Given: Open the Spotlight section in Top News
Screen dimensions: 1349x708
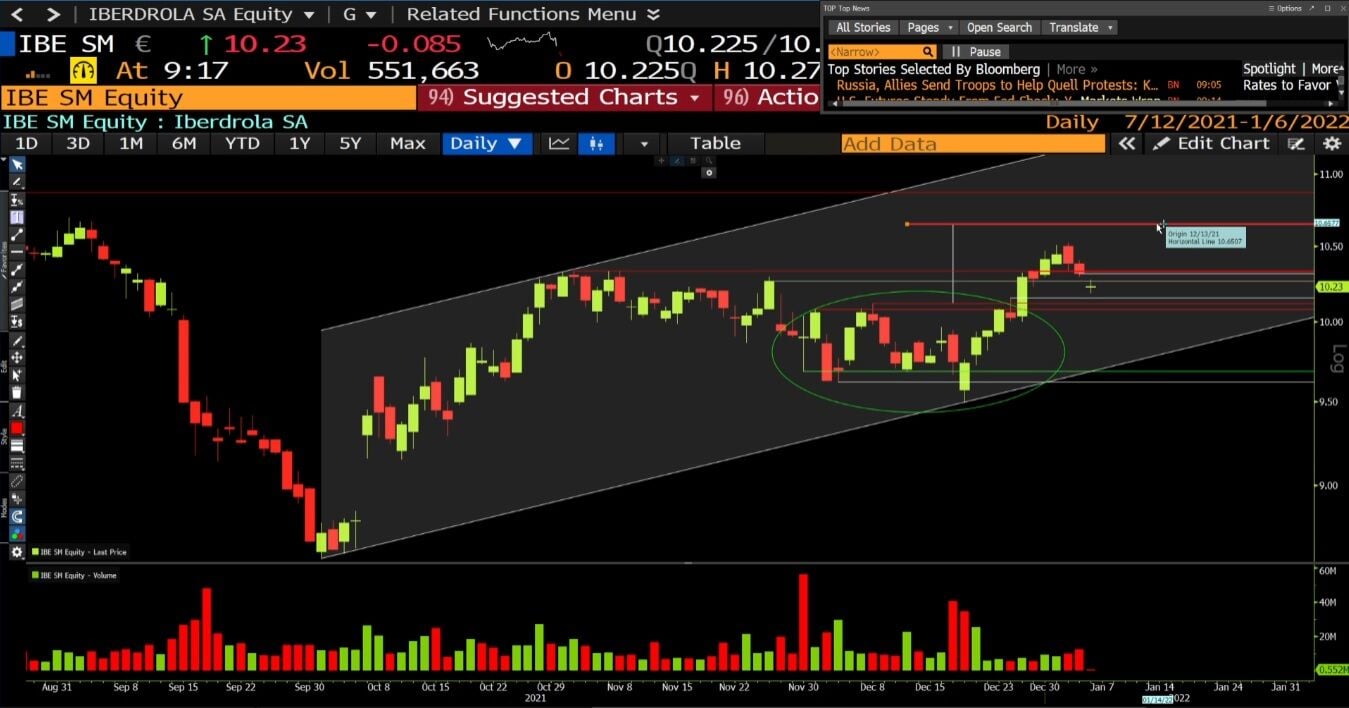Looking at the screenshot, I should pyautogui.click(x=1269, y=68).
